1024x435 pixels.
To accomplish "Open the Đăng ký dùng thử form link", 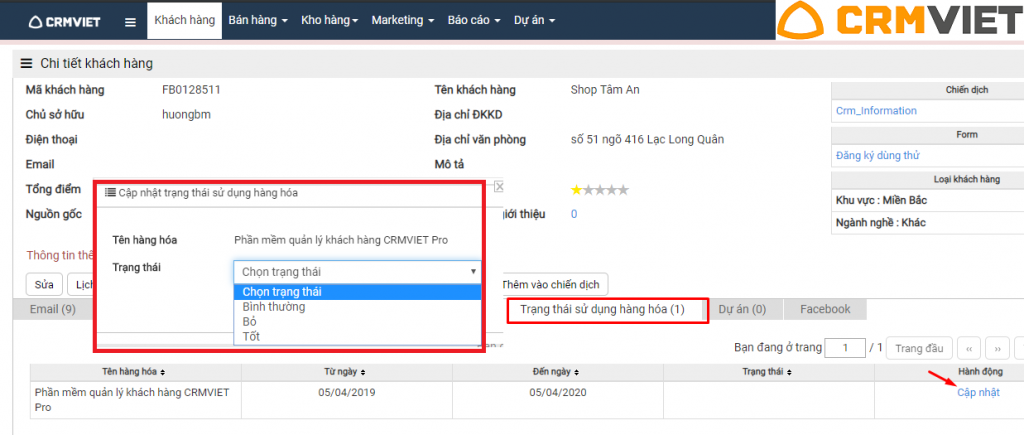I will tap(878, 155).
